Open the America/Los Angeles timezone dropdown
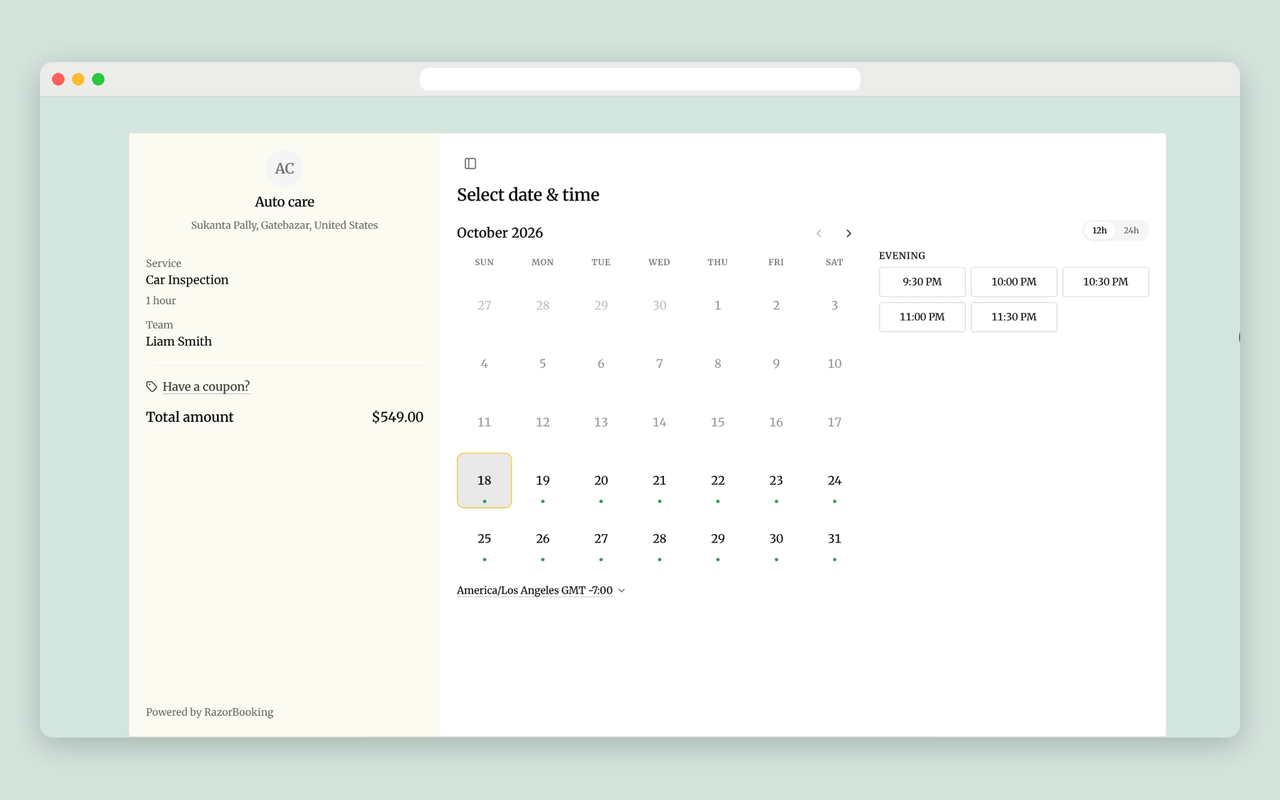The height and width of the screenshot is (800, 1280). [541, 591]
